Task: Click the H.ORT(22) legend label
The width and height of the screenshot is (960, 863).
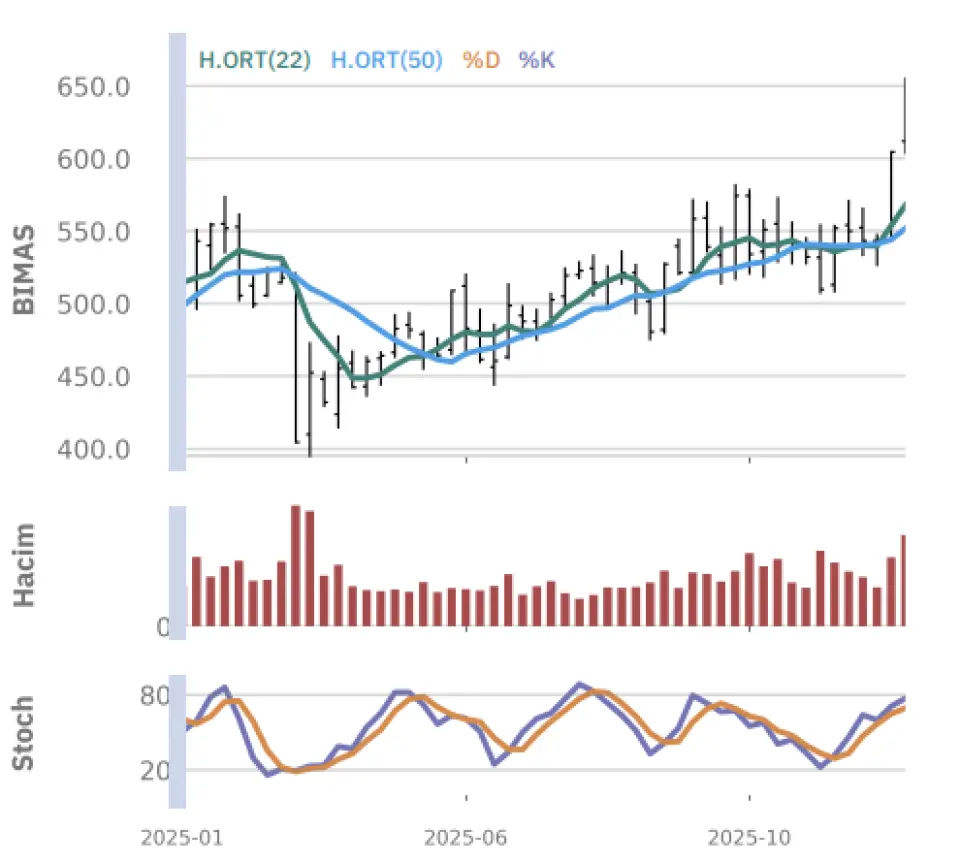Action: click(x=255, y=60)
